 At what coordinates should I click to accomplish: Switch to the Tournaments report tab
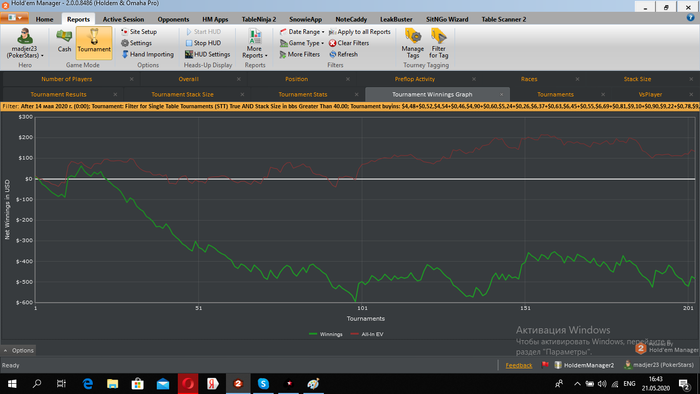pyautogui.click(x=555, y=95)
